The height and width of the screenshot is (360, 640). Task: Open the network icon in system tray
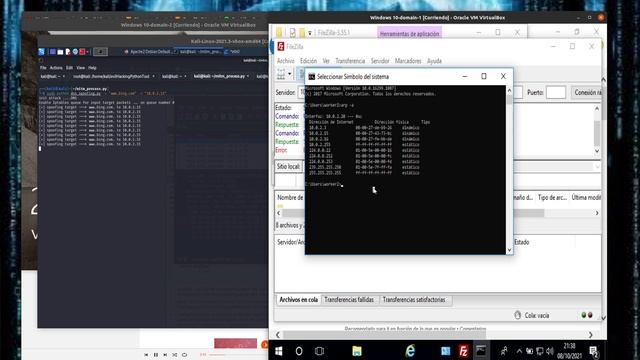pyautogui.click(x=540, y=351)
